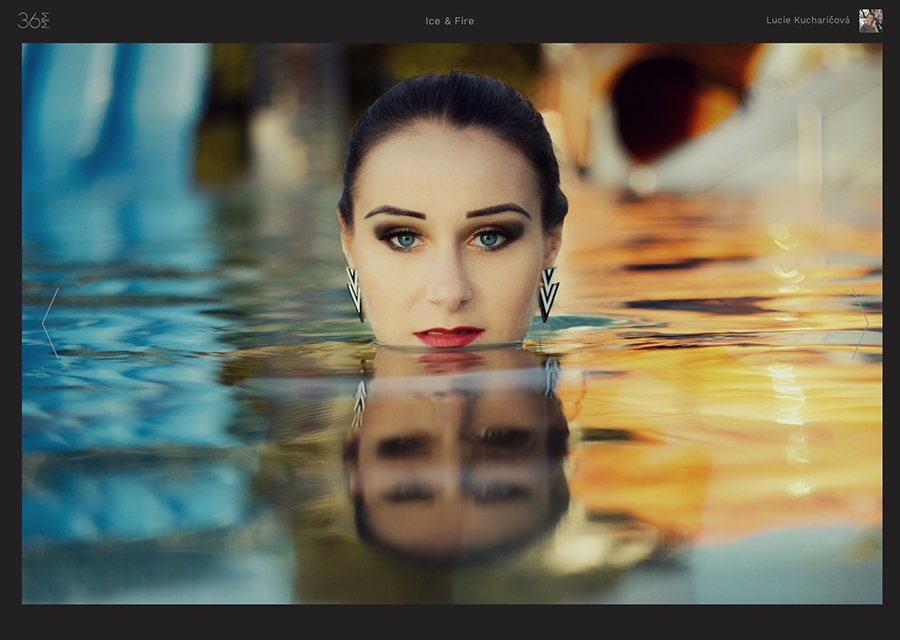Show the next image in the gallery
The width and height of the screenshot is (900, 640).
click(x=859, y=322)
